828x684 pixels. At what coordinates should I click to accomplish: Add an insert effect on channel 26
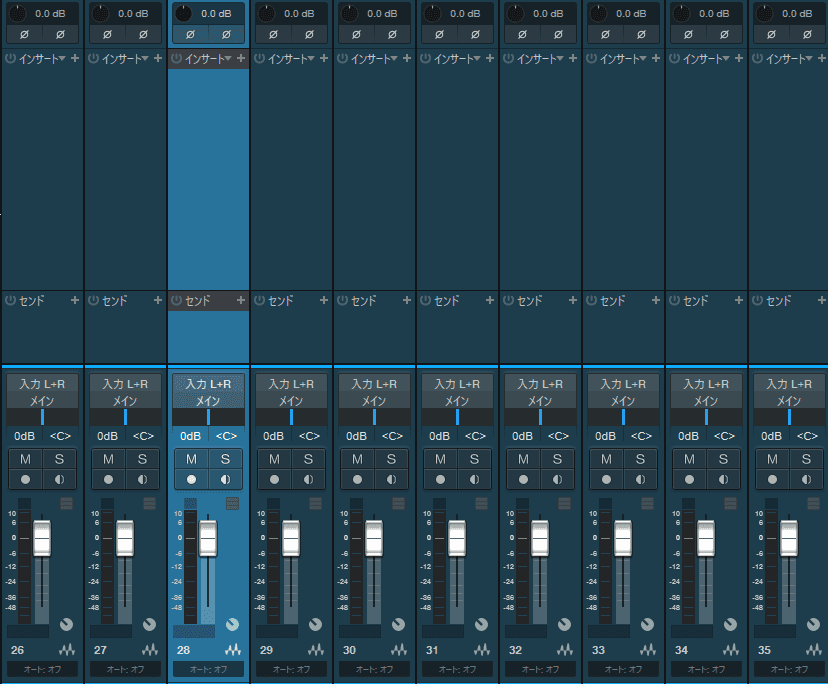(x=75, y=58)
